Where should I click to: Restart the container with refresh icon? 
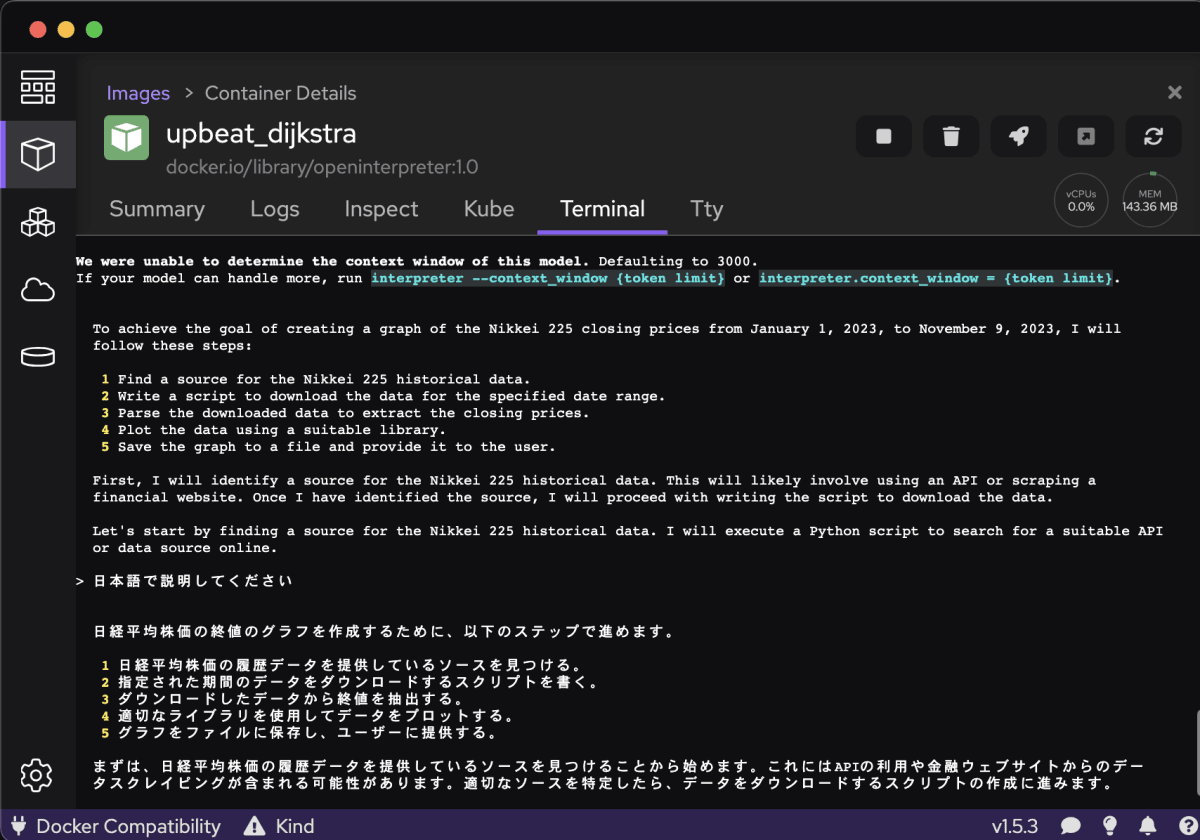[x=1153, y=136]
